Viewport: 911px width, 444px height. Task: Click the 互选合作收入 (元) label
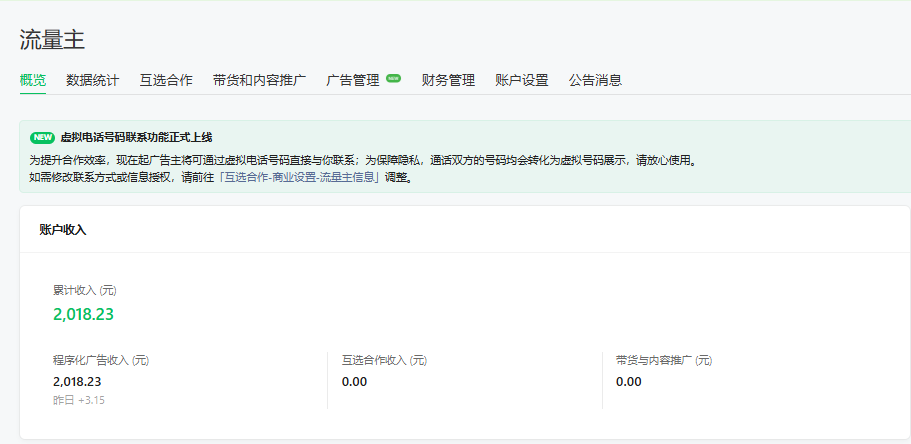[384, 360]
